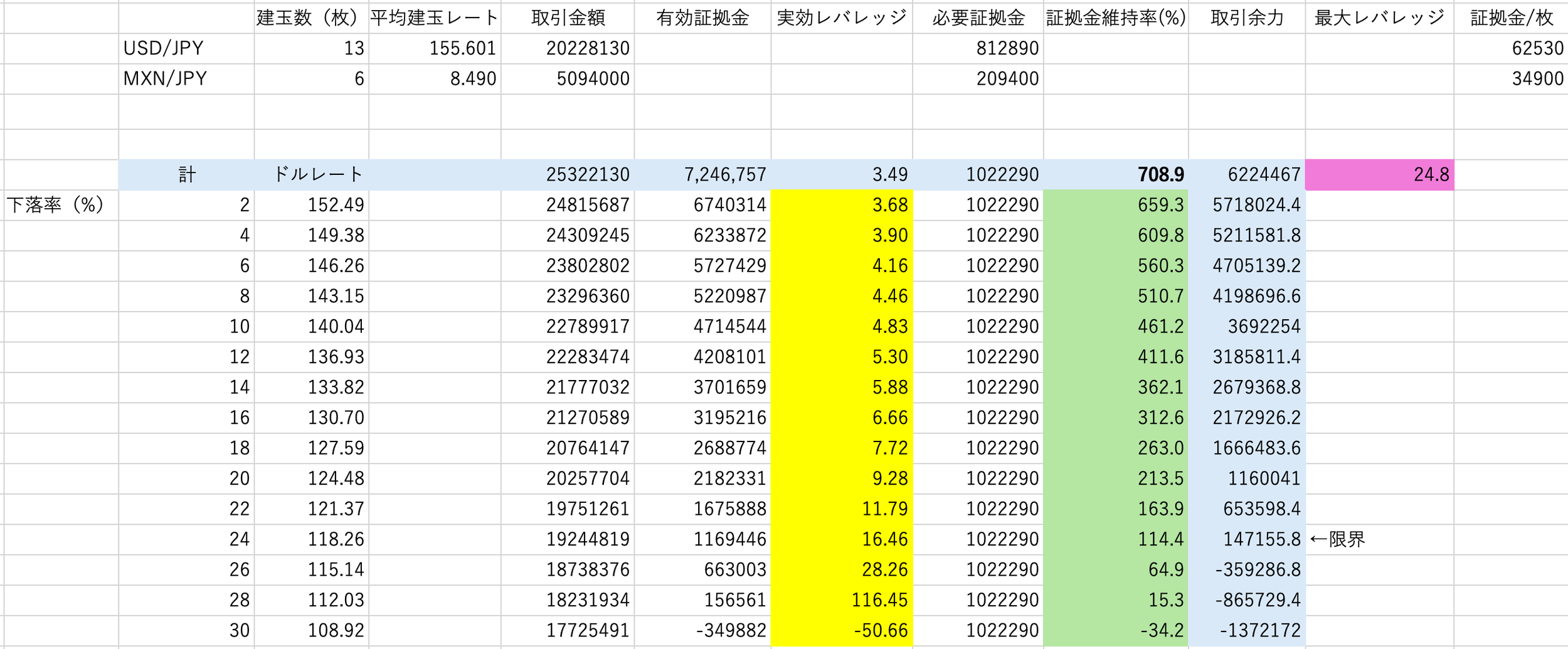The image size is (1568, 649).
Task: Select the 取引金額 header cell
Action: [x=568, y=18]
